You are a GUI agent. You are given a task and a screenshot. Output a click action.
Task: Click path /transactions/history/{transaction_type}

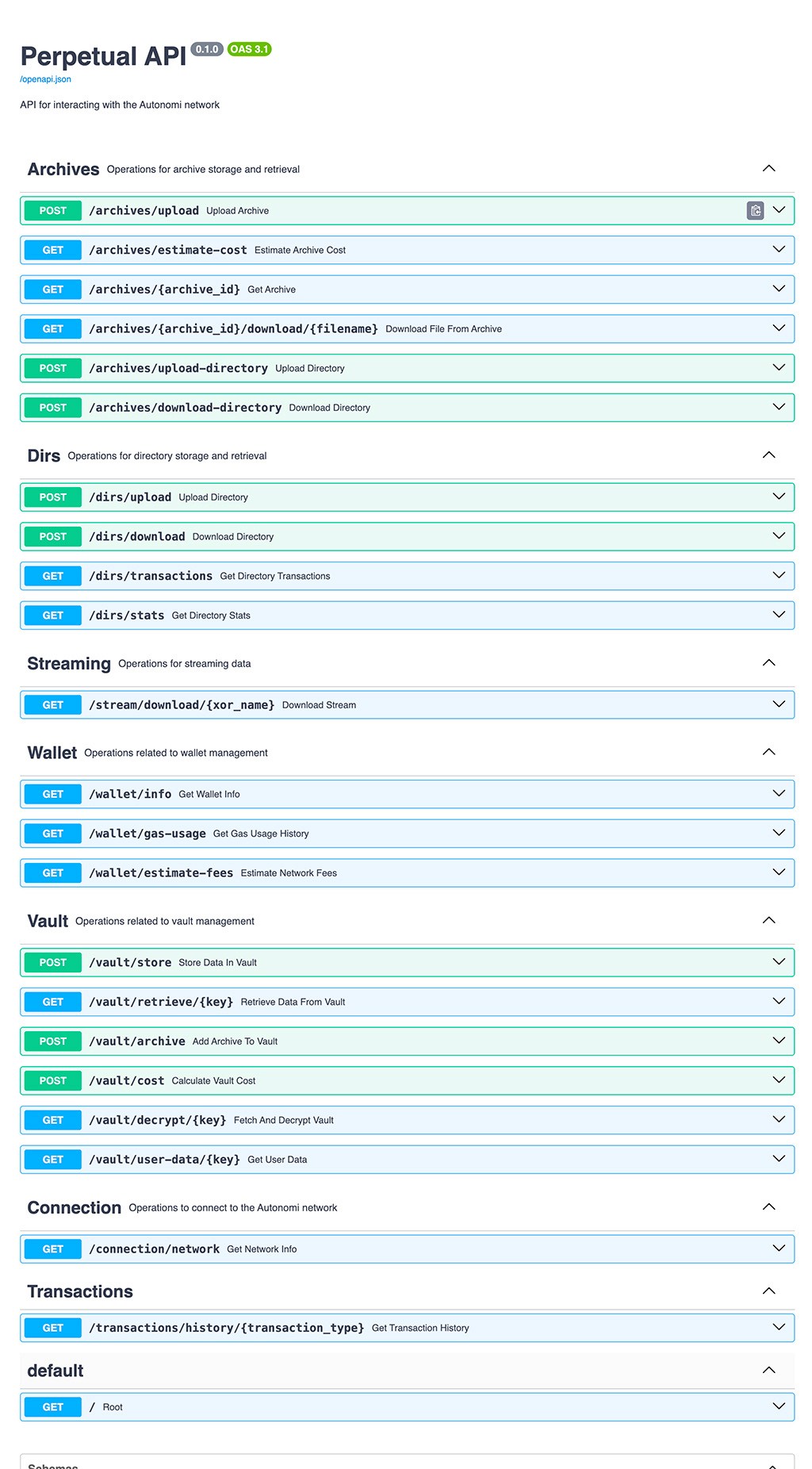(227, 1328)
